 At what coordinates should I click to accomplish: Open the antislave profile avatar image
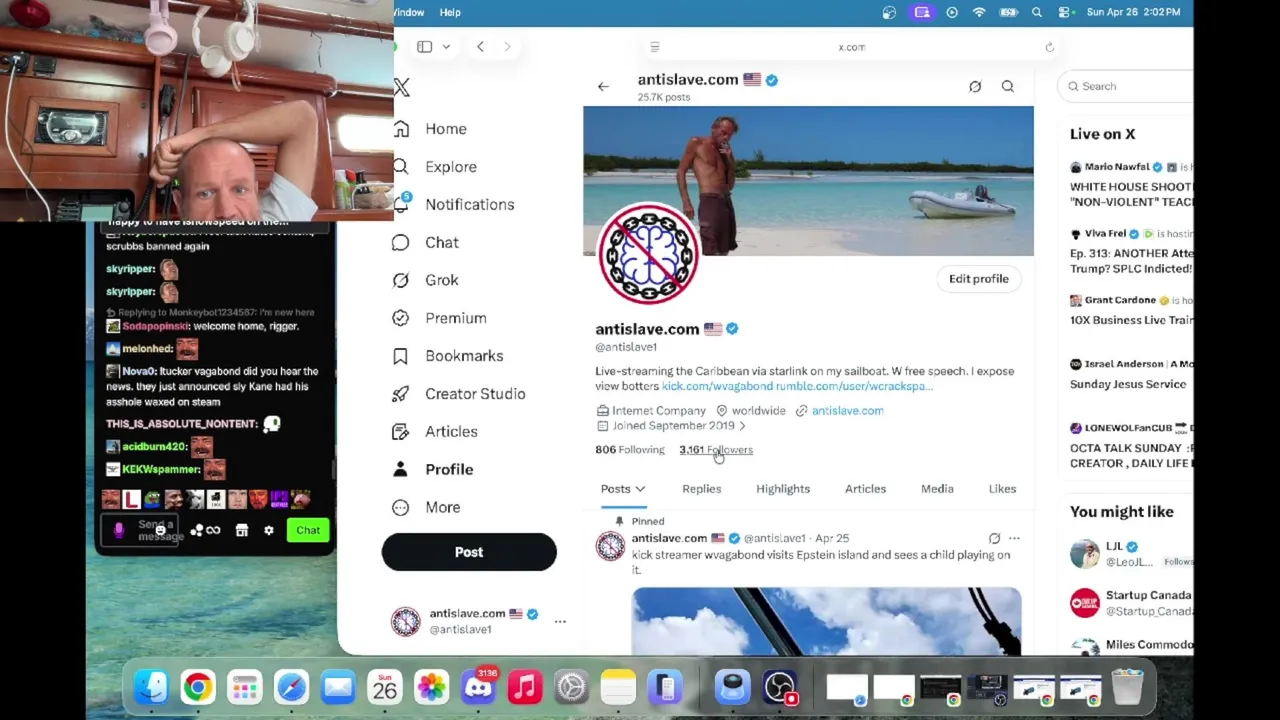[648, 254]
